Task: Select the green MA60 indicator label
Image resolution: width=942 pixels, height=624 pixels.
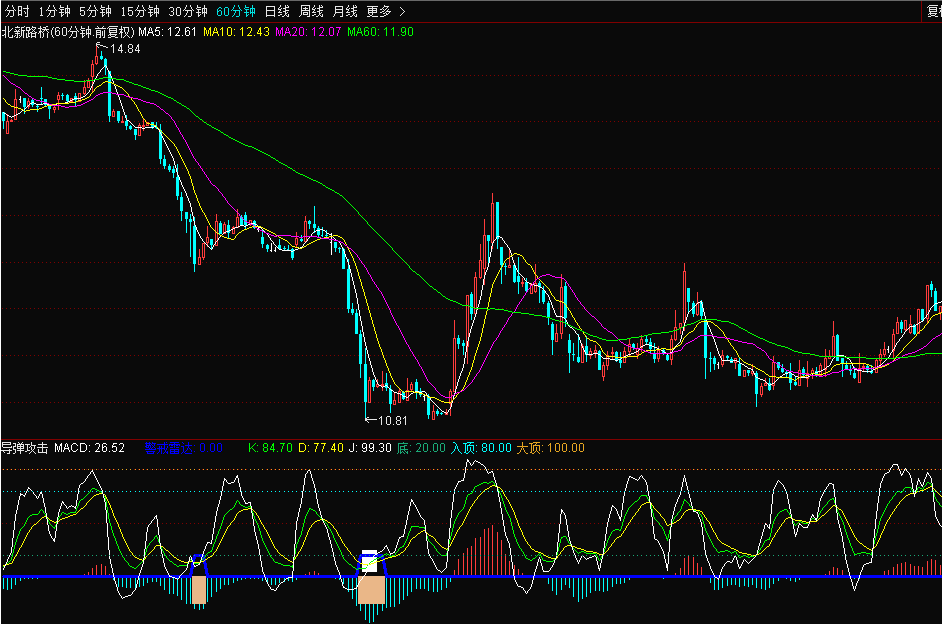Action: pyautogui.click(x=380, y=31)
